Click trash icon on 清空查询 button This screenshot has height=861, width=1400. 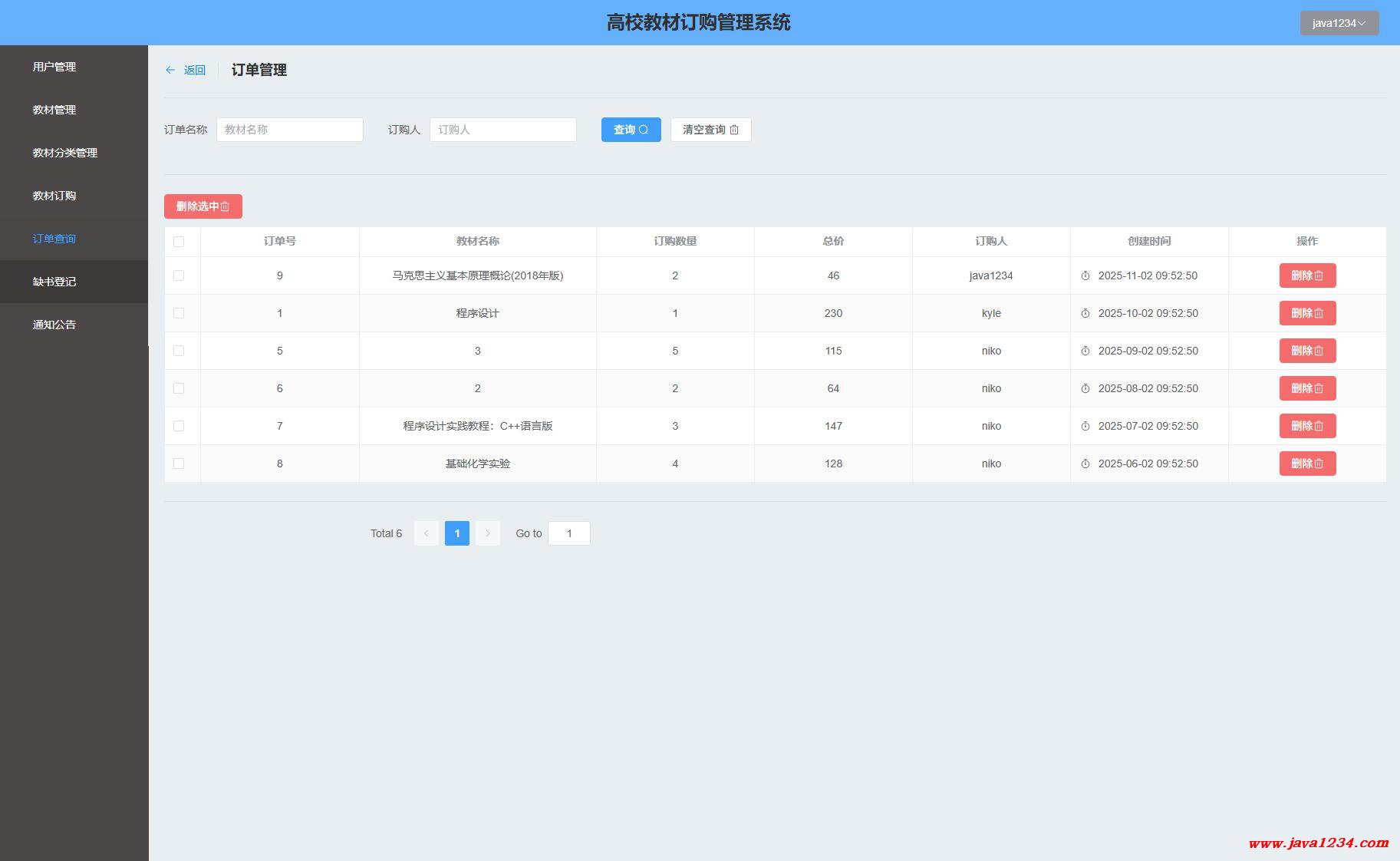[x=734, y=130]
